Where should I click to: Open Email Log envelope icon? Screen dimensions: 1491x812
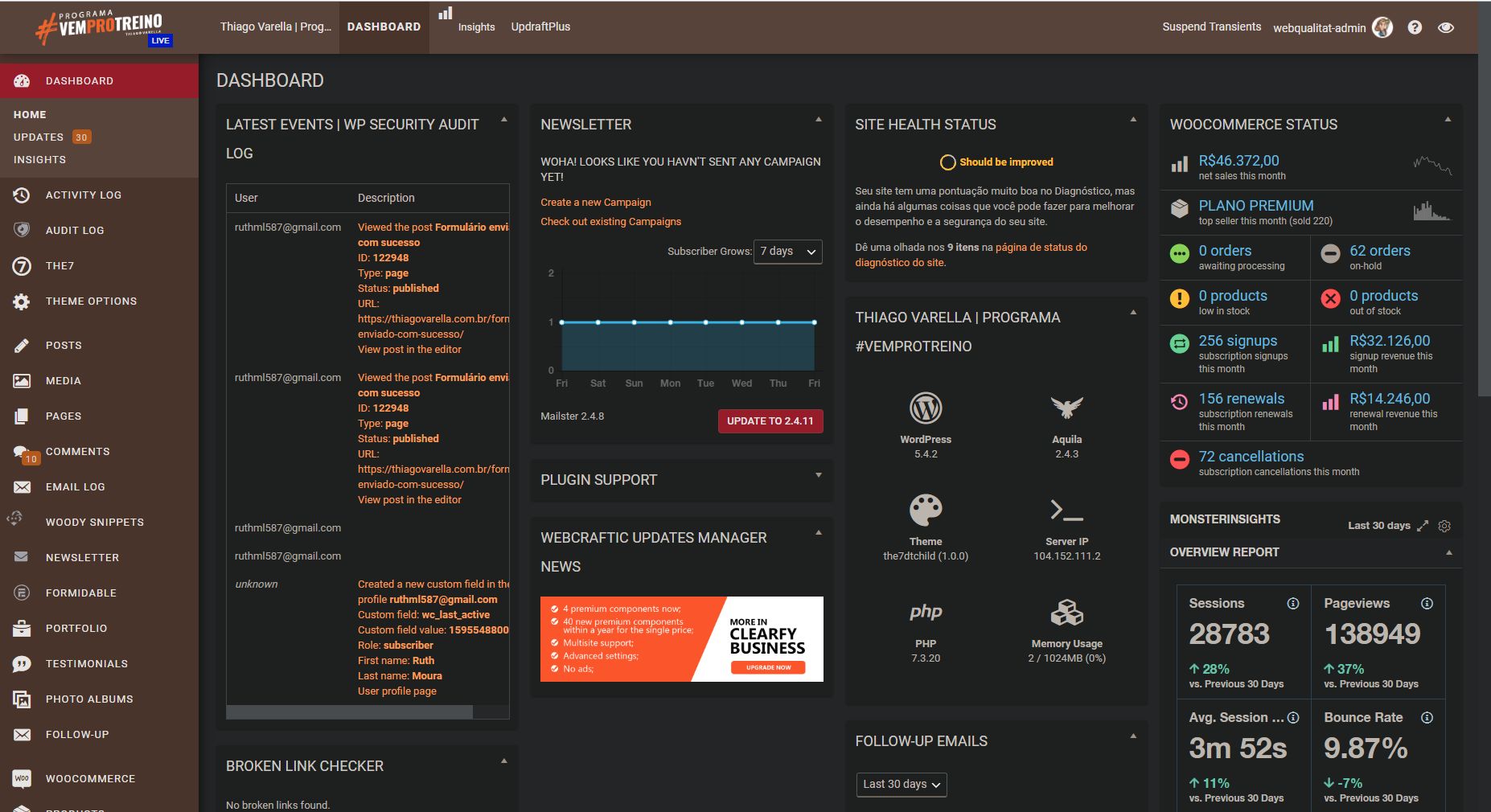22,487
